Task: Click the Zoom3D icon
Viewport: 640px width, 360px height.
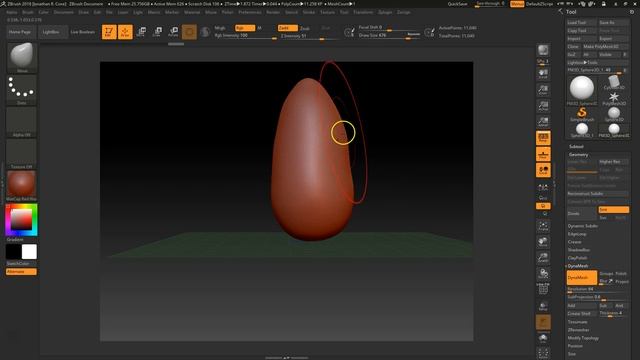Action: point(543,258)
